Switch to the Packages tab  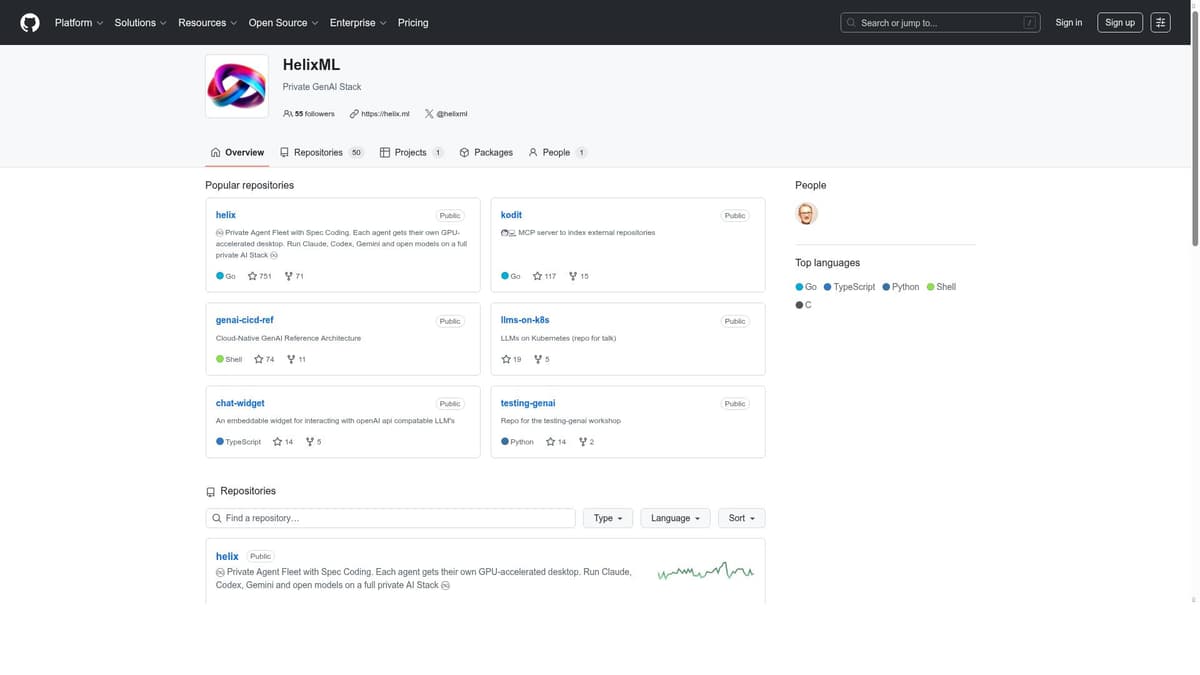[x=486, y=153]
